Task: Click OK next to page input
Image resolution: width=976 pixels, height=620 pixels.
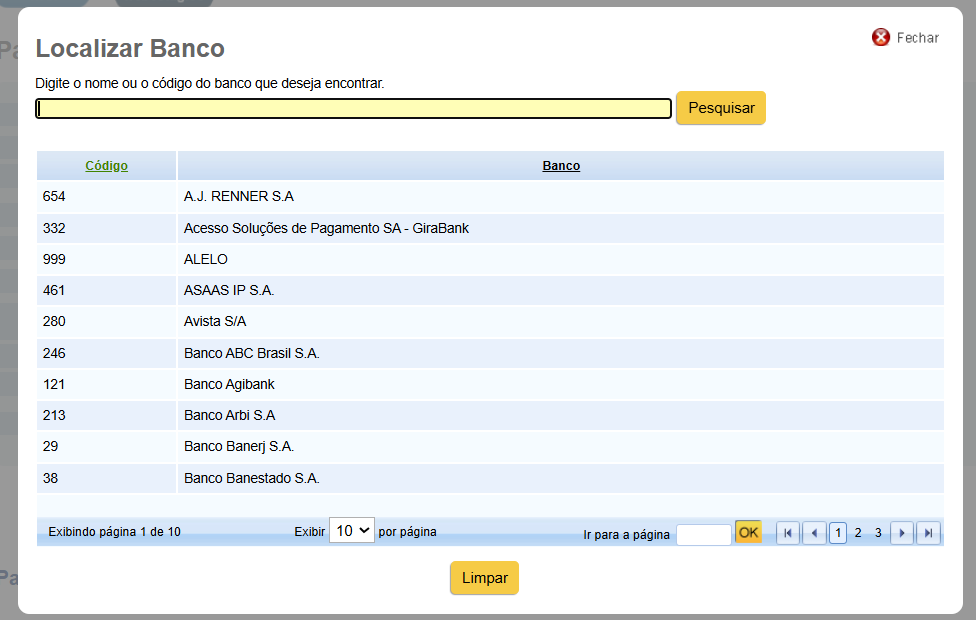Action: tap(748, 532)
